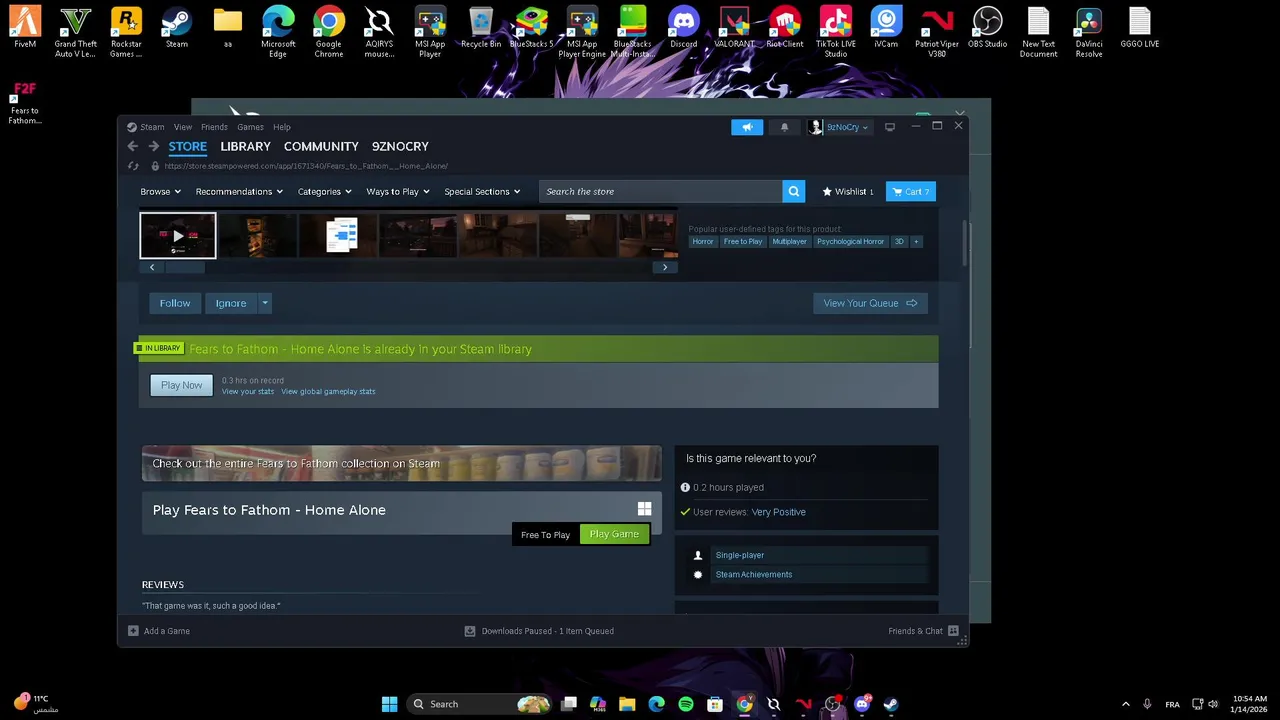Viewport: 1280px width, 720px height.
Task: Open the 9ZNOCRY profile tab
Action: click(x=400, y=146)
